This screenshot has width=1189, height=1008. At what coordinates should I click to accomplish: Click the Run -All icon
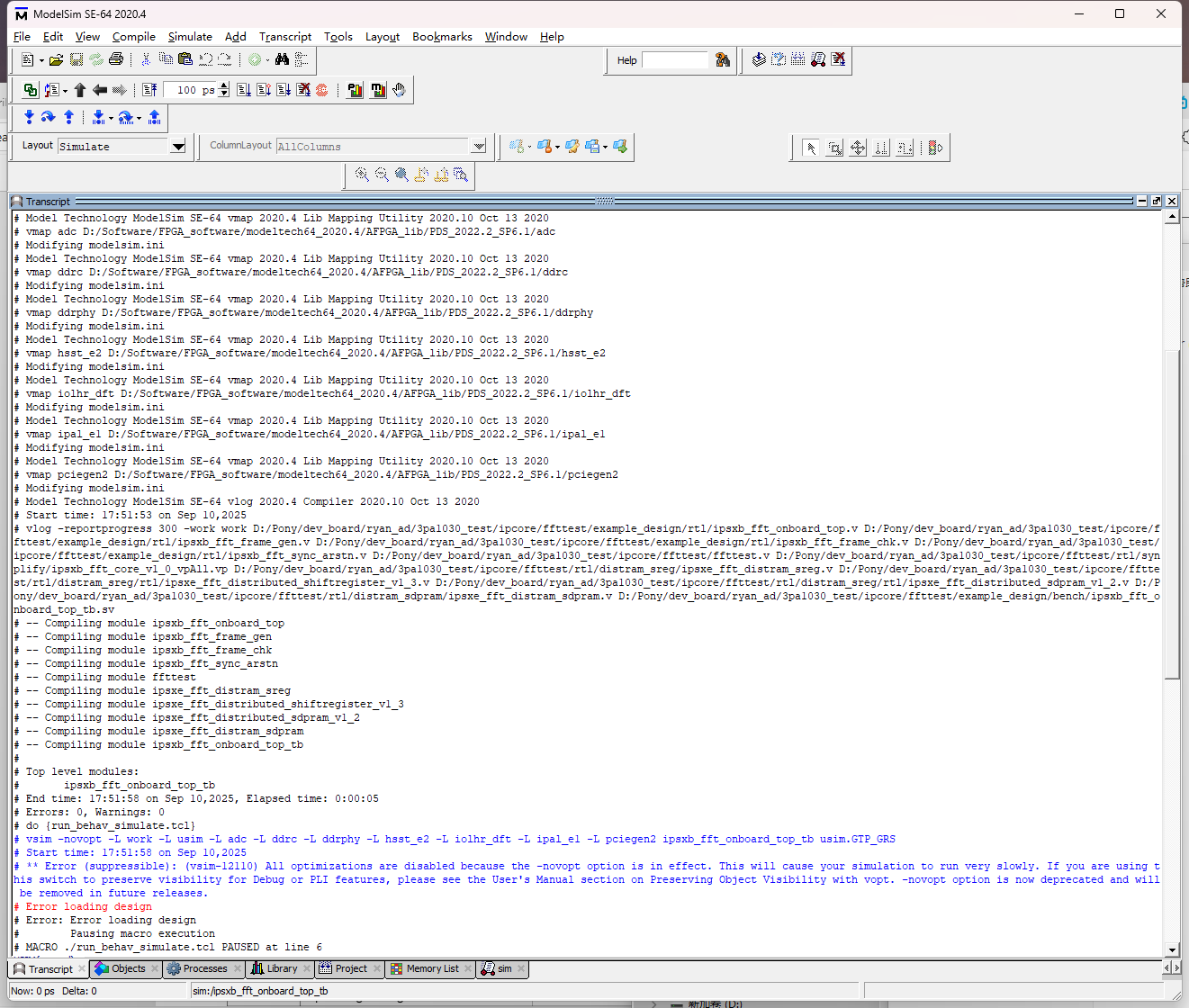(284, 90)
